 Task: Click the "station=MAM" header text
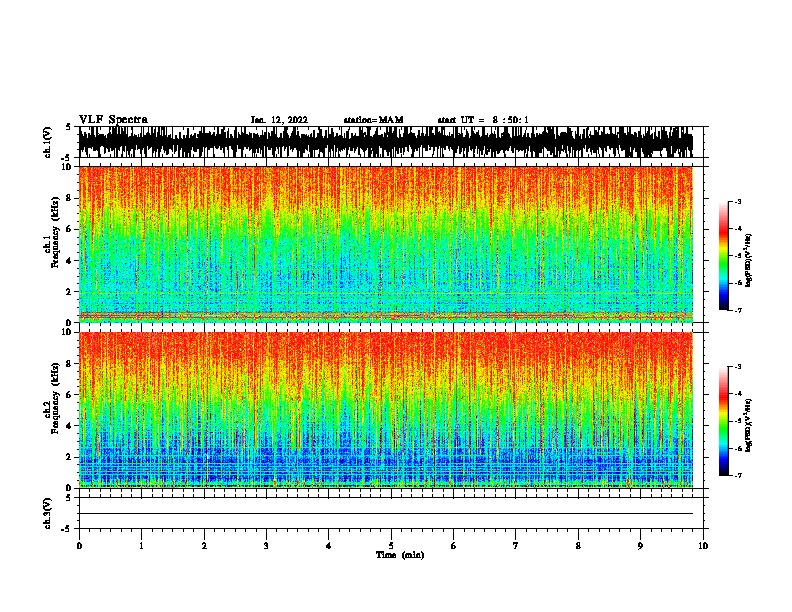[x=373, y=120]
